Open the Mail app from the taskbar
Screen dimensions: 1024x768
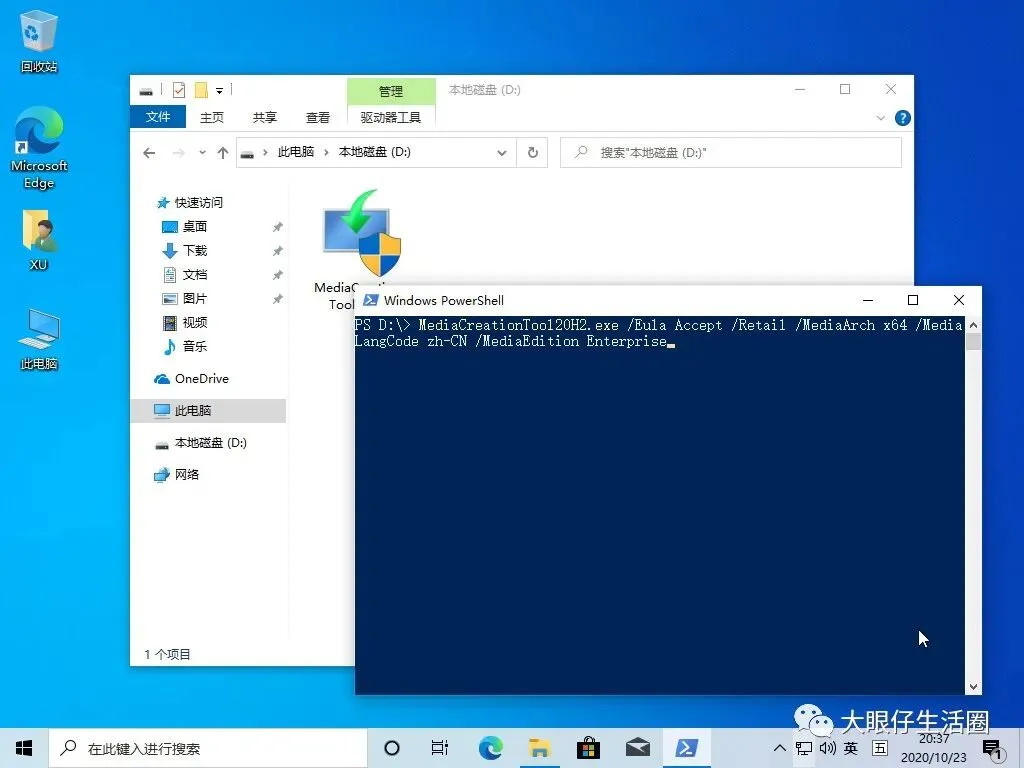coord(637,747)
